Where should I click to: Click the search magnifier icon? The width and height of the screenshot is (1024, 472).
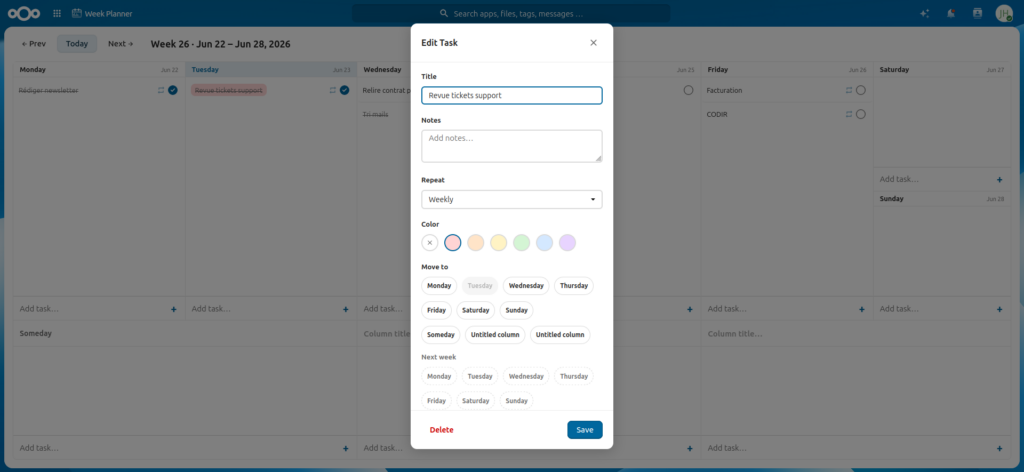[x=444, y=13]
